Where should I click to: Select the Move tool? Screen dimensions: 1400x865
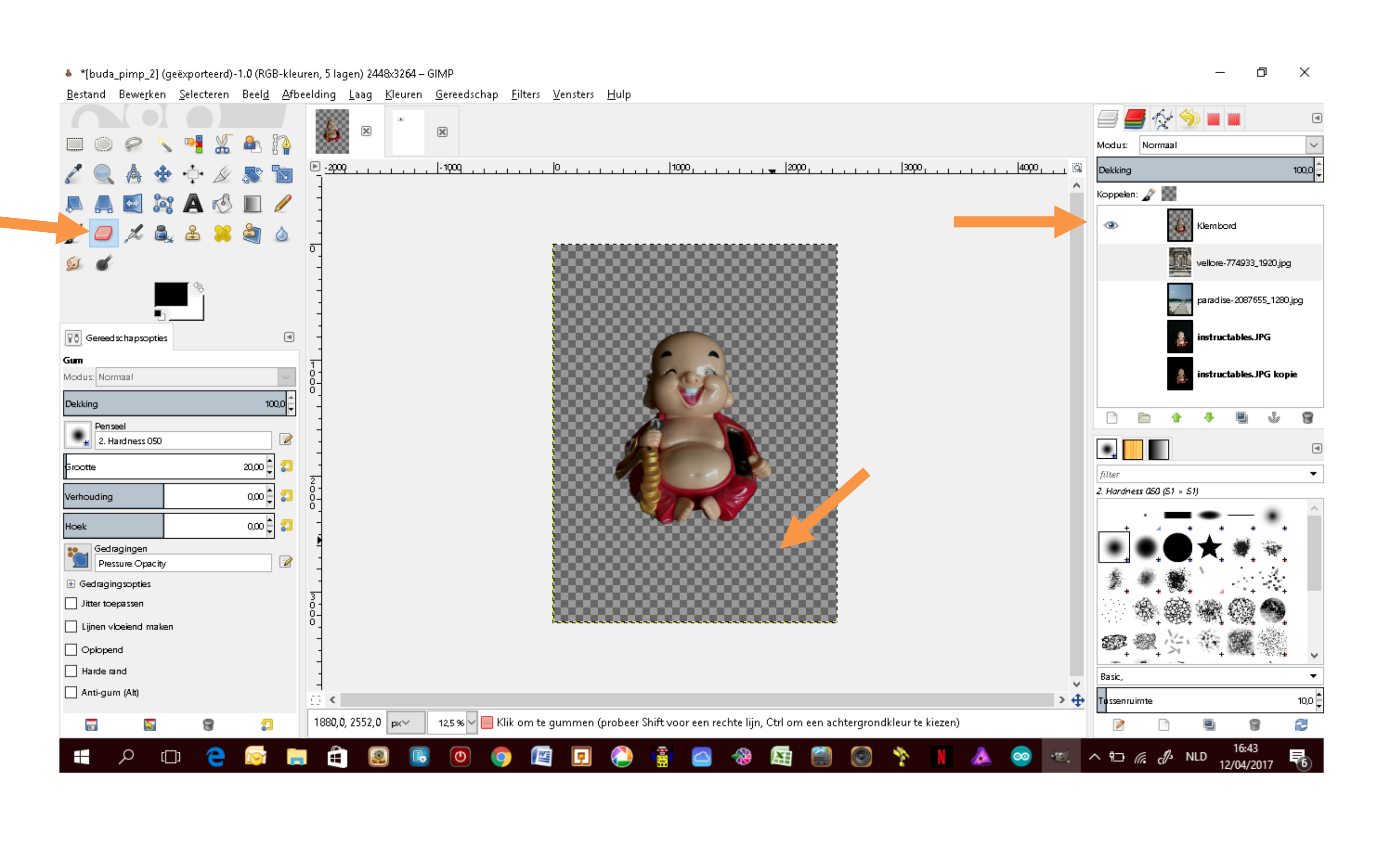163,174
